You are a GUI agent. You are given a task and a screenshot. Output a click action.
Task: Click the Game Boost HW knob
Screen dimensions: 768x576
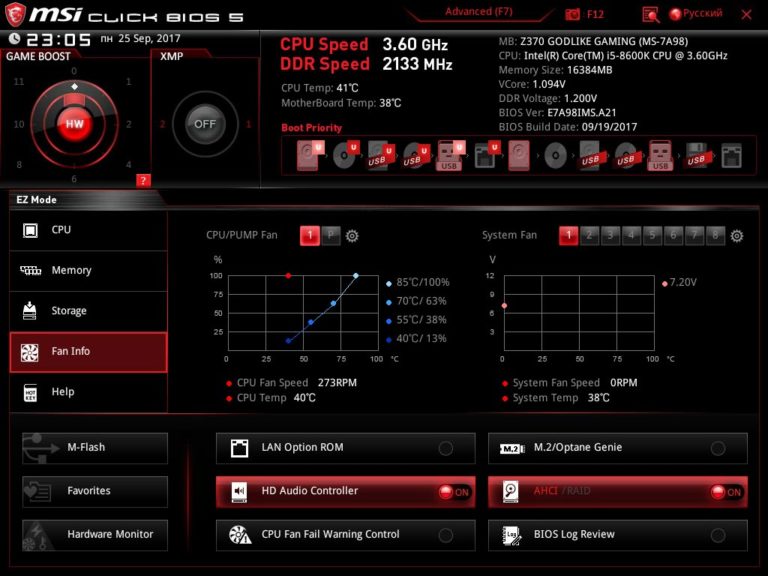[74, 124]
